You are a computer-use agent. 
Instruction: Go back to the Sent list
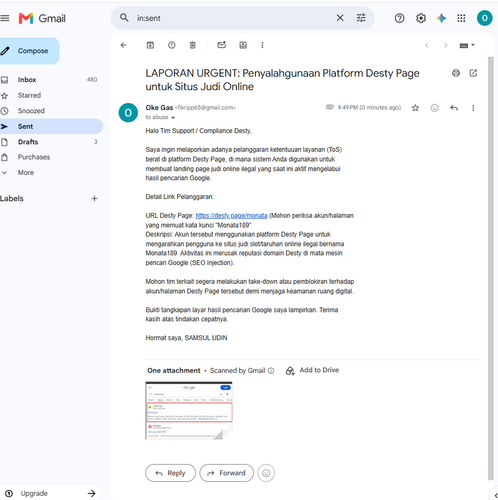(124, 45)
